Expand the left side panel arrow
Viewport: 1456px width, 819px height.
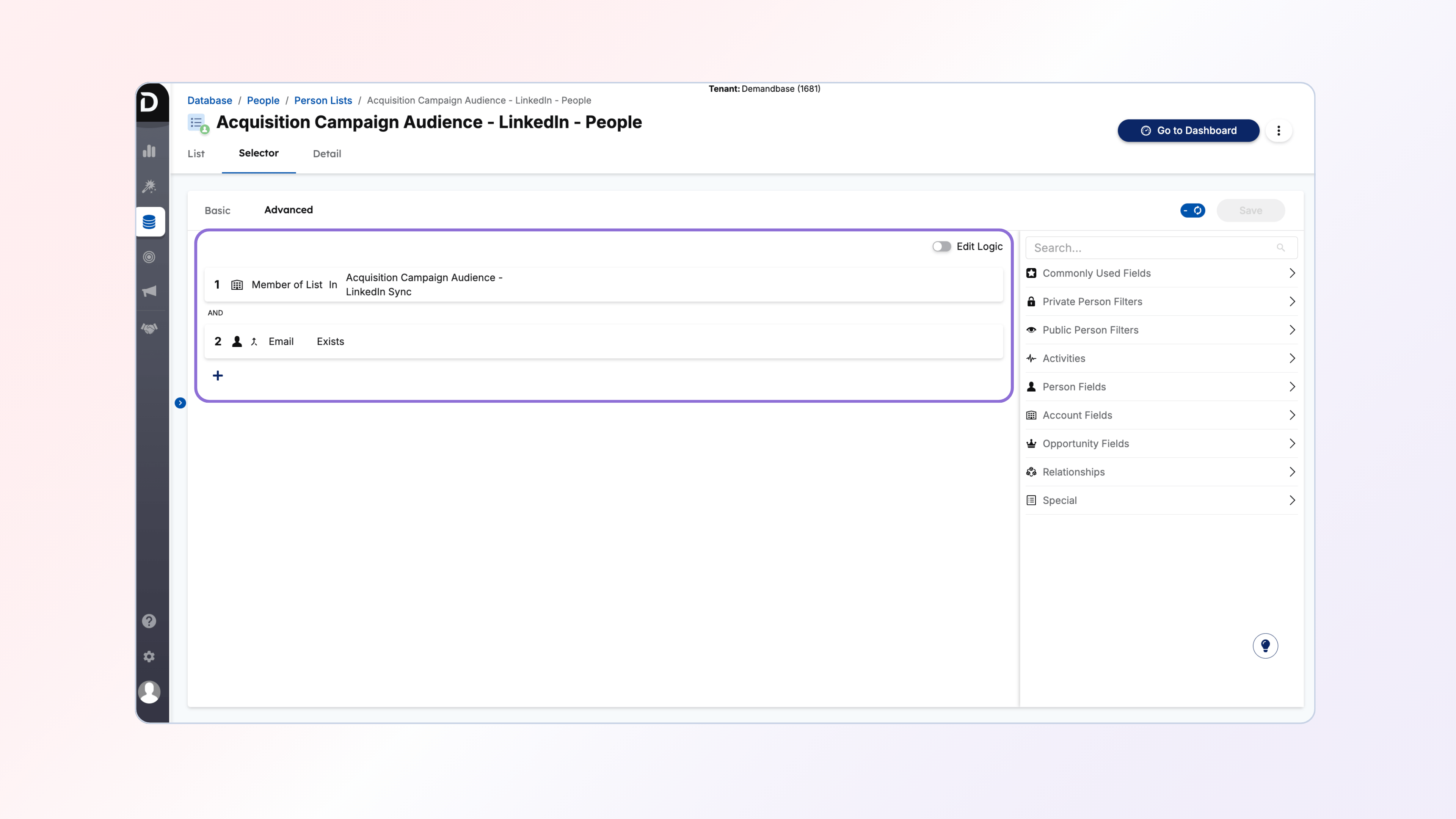(180, 403)
